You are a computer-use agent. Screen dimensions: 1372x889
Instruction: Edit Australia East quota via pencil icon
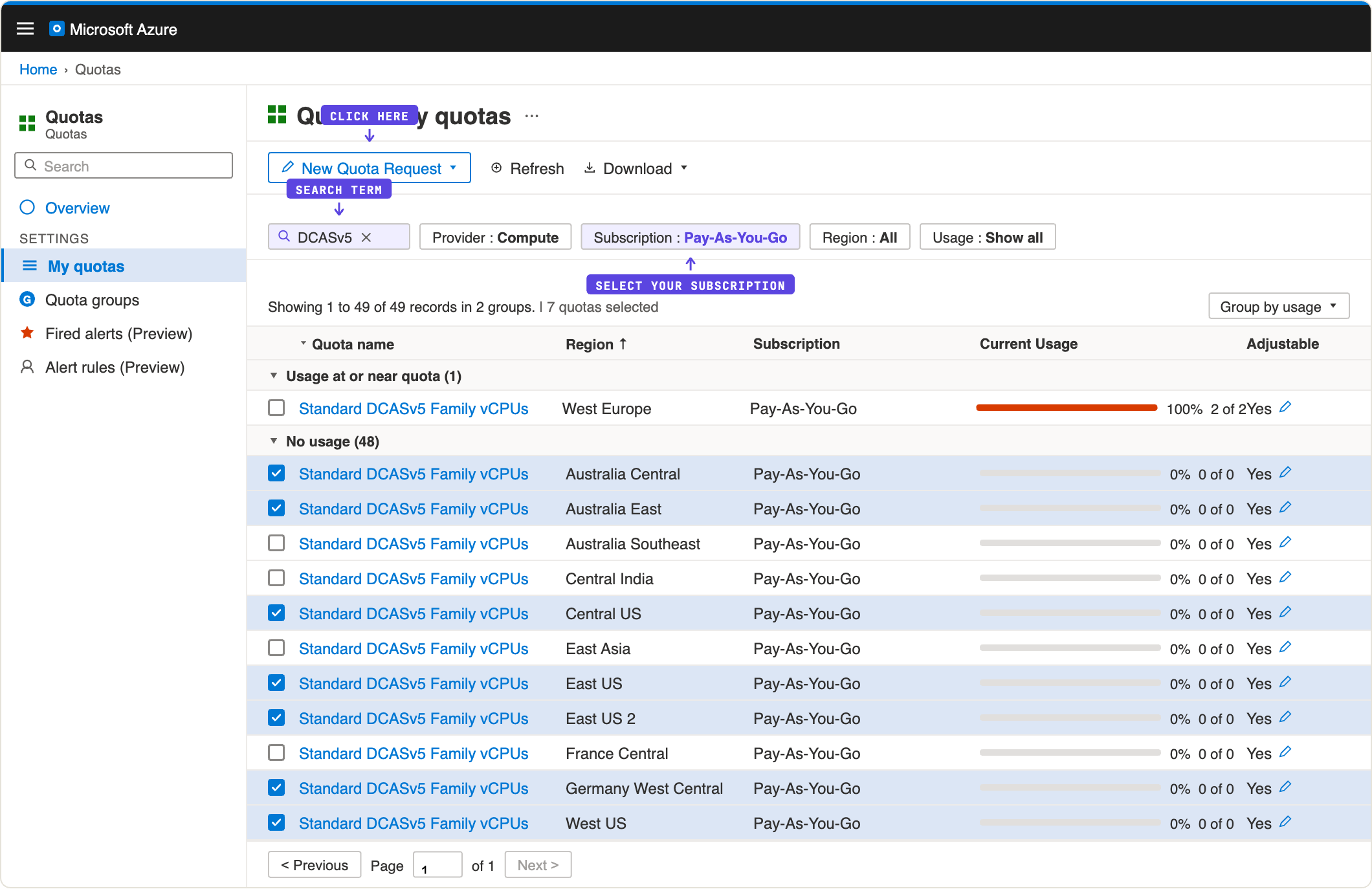pyautogui.click(x=1285, y=507)
